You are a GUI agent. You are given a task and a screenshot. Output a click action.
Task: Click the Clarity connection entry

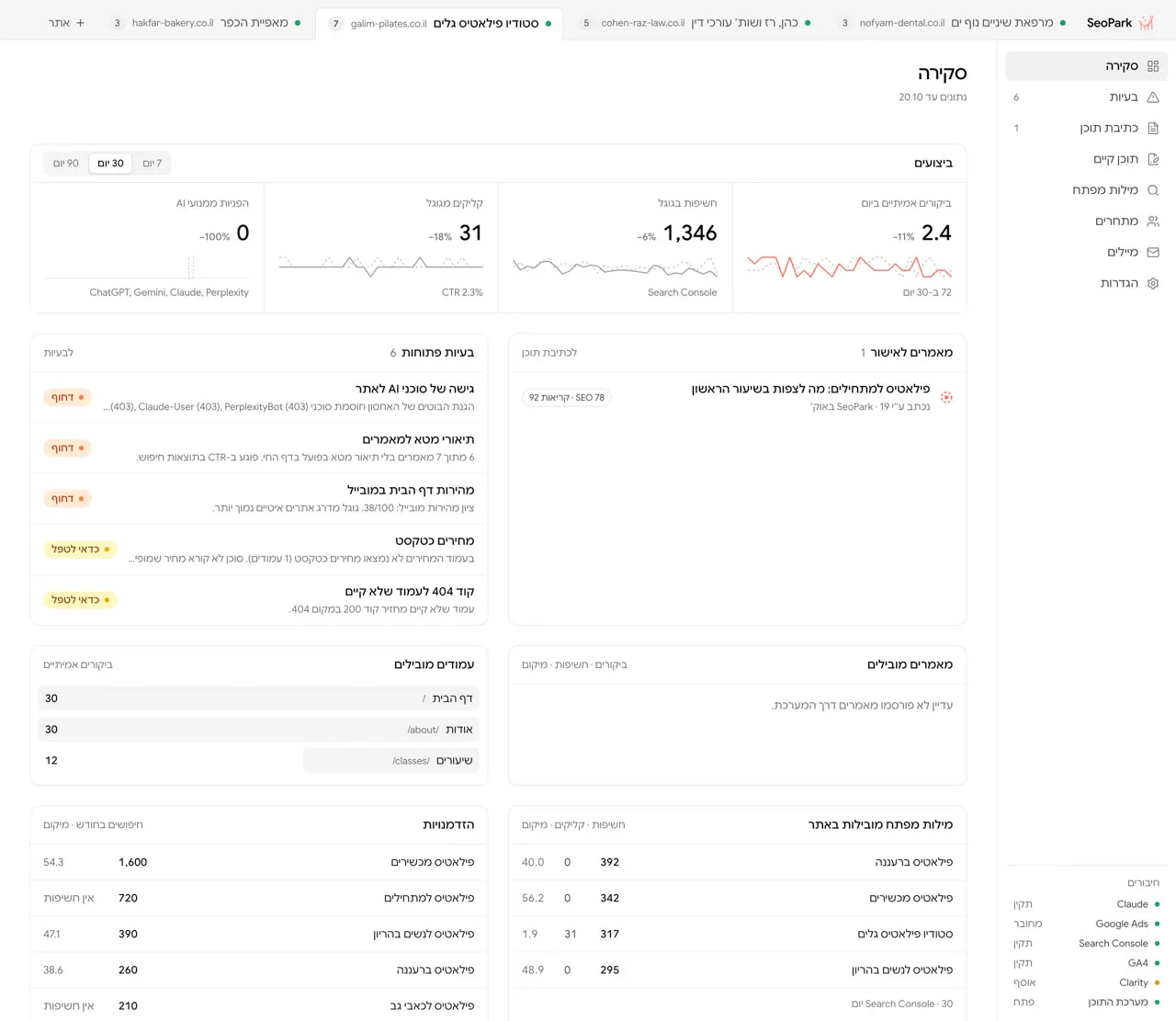pyautogui.click(x=1086, y=982)
